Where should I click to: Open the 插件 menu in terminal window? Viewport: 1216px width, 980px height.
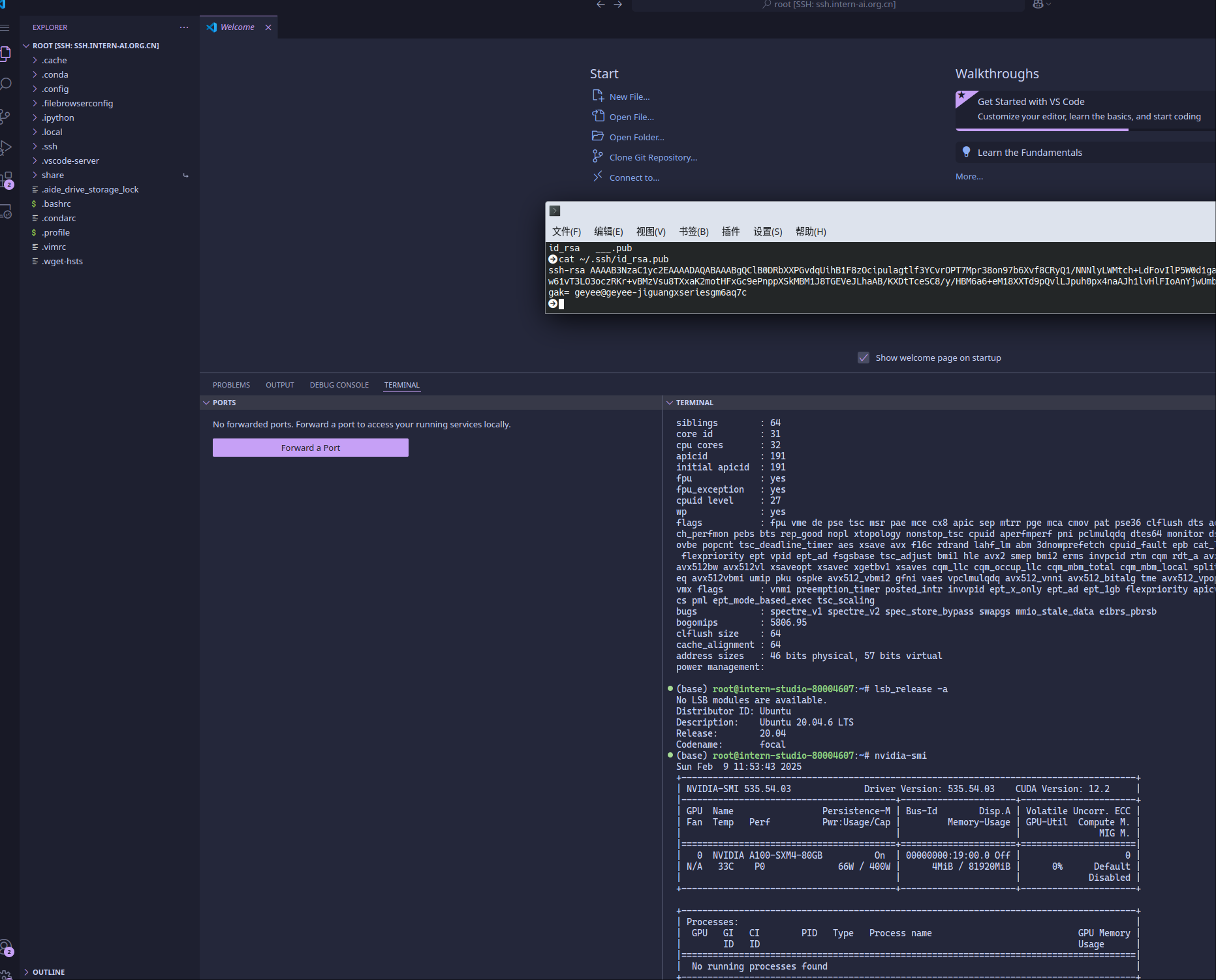pyautogui.click(x=731, y=232)
